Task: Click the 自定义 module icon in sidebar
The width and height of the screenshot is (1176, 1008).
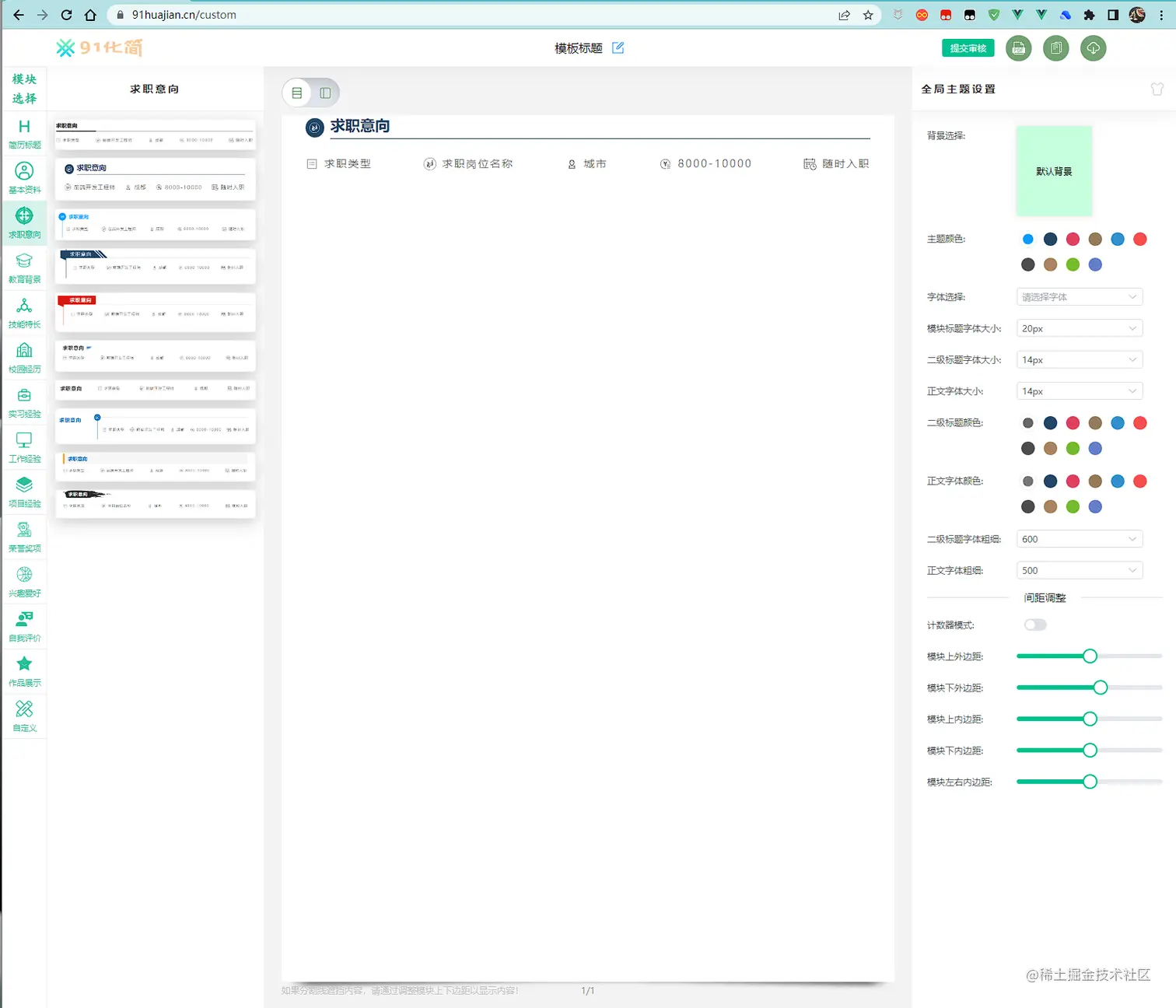Action: click(x=24, y=714)
